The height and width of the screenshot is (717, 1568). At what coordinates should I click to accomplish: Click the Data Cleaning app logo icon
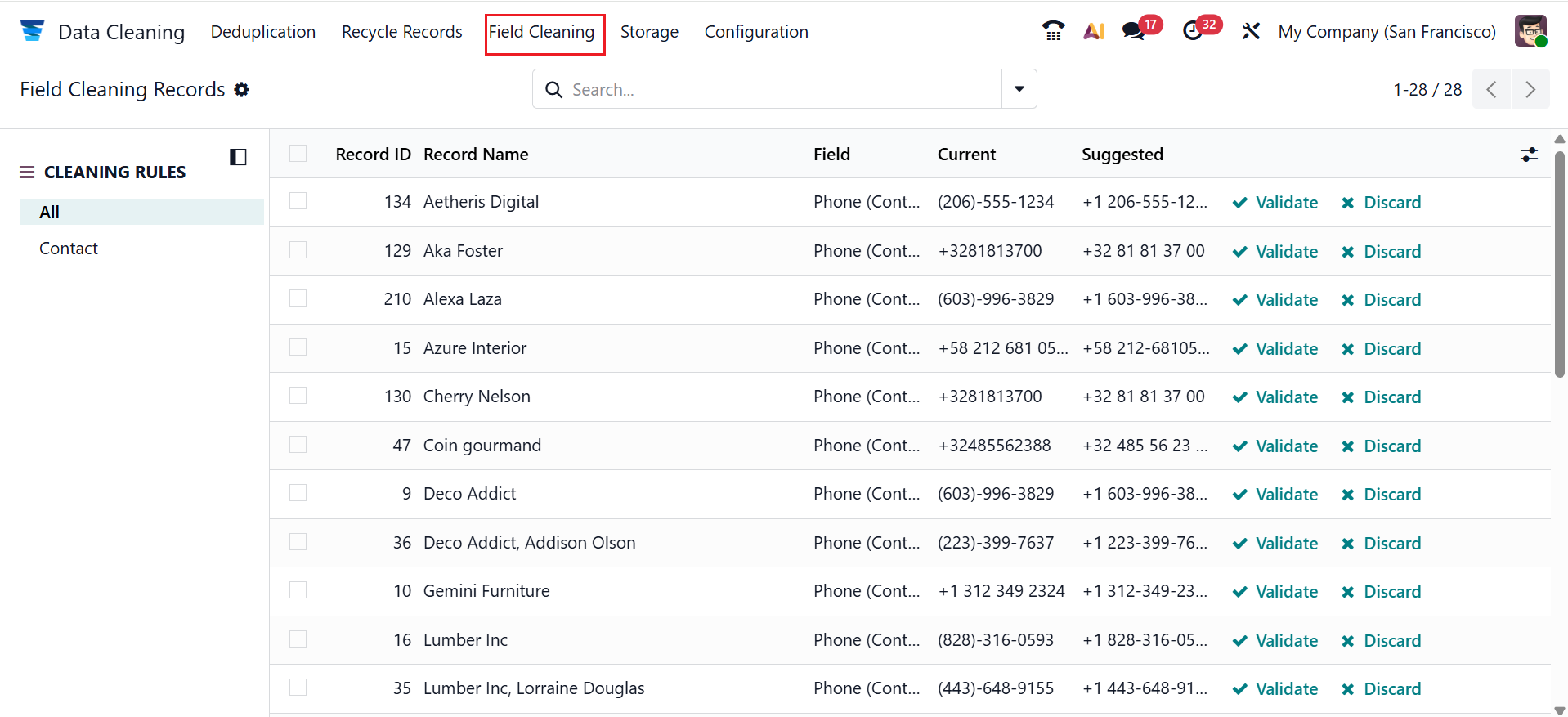click(32, 31)
